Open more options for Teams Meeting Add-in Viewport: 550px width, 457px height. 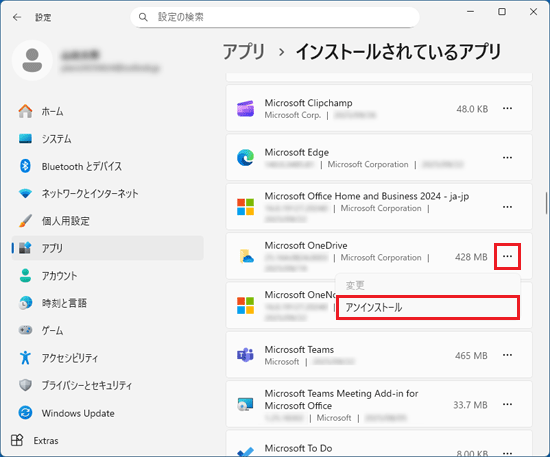tap(507, 404)
